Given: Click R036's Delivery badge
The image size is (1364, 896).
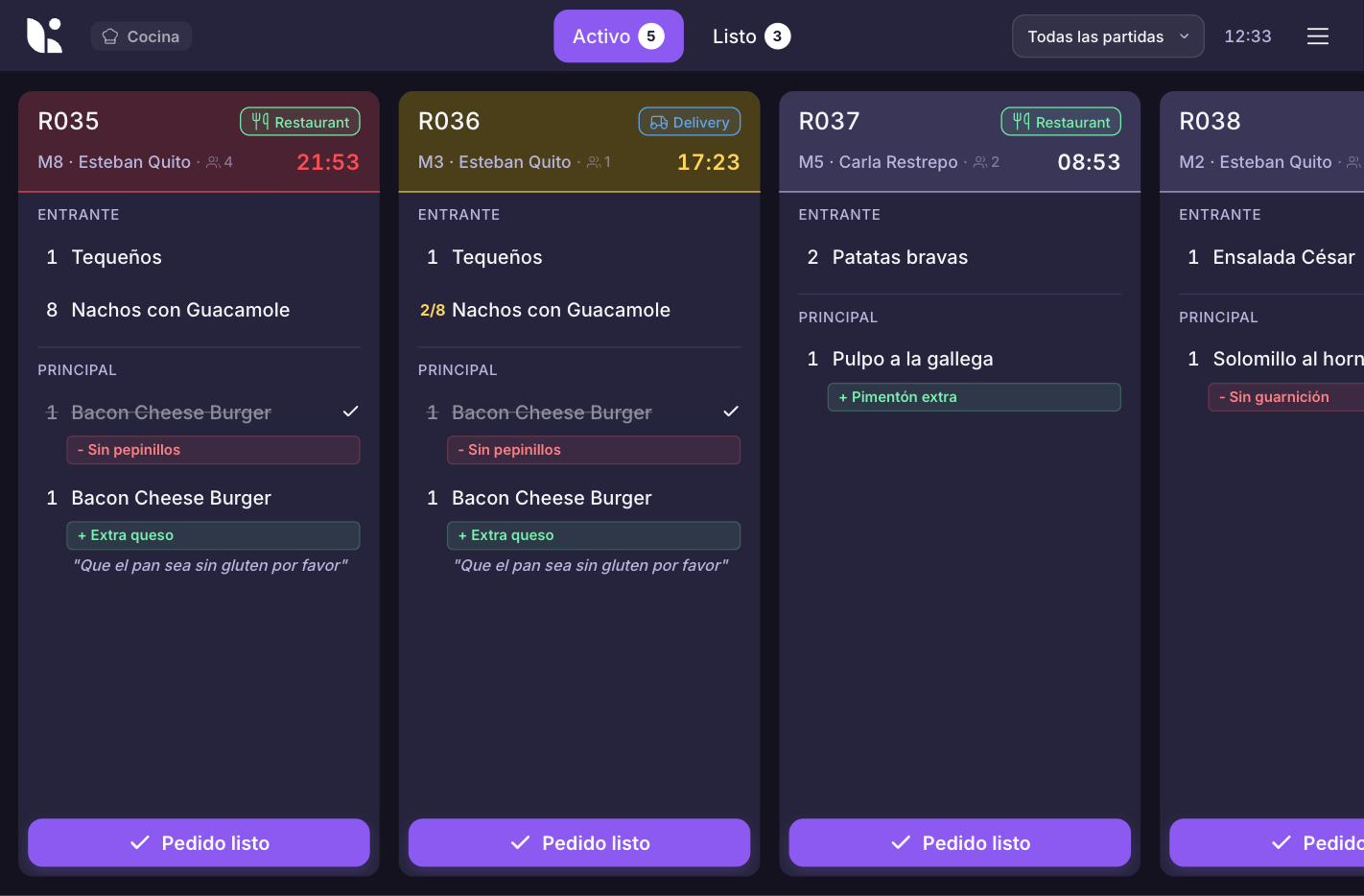Looking at the screenshot, I should [690, 122].
